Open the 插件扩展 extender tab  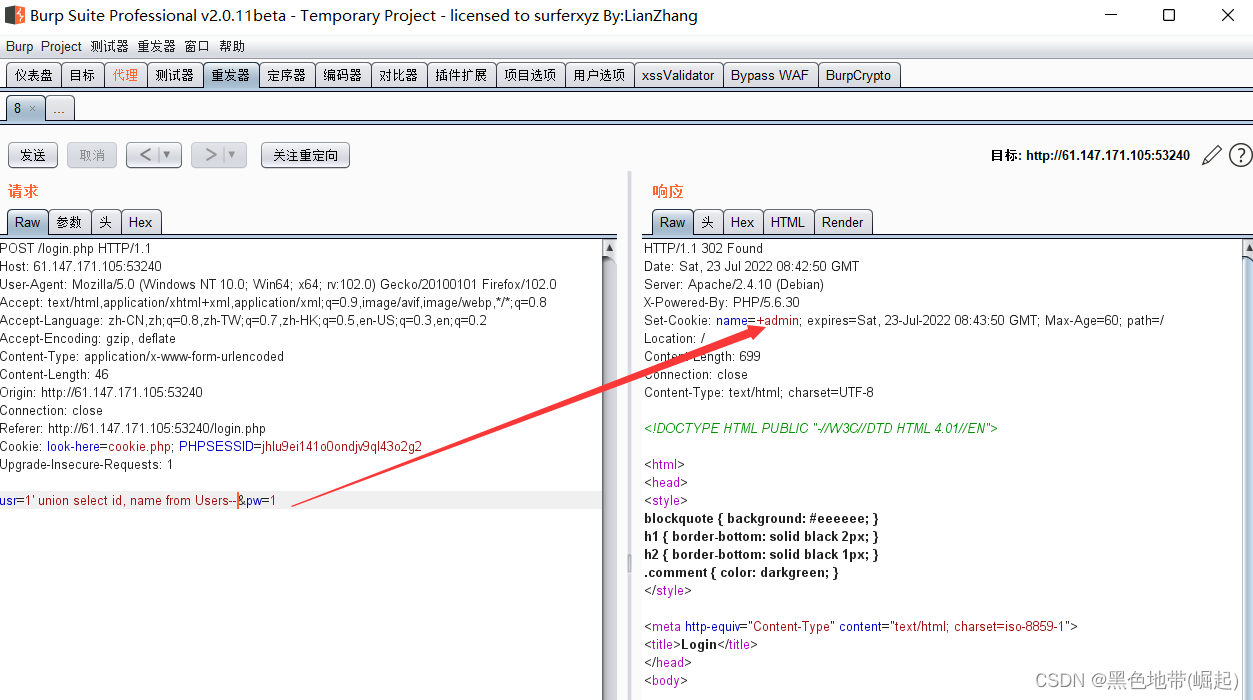click(461, 75)
